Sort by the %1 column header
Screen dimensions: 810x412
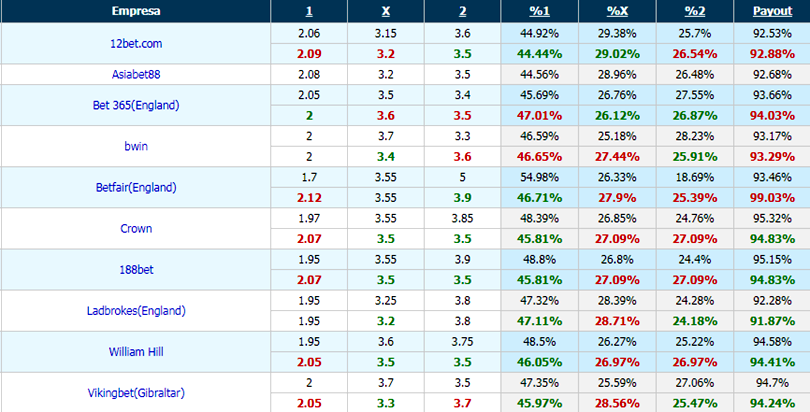(x=539, y=11)
